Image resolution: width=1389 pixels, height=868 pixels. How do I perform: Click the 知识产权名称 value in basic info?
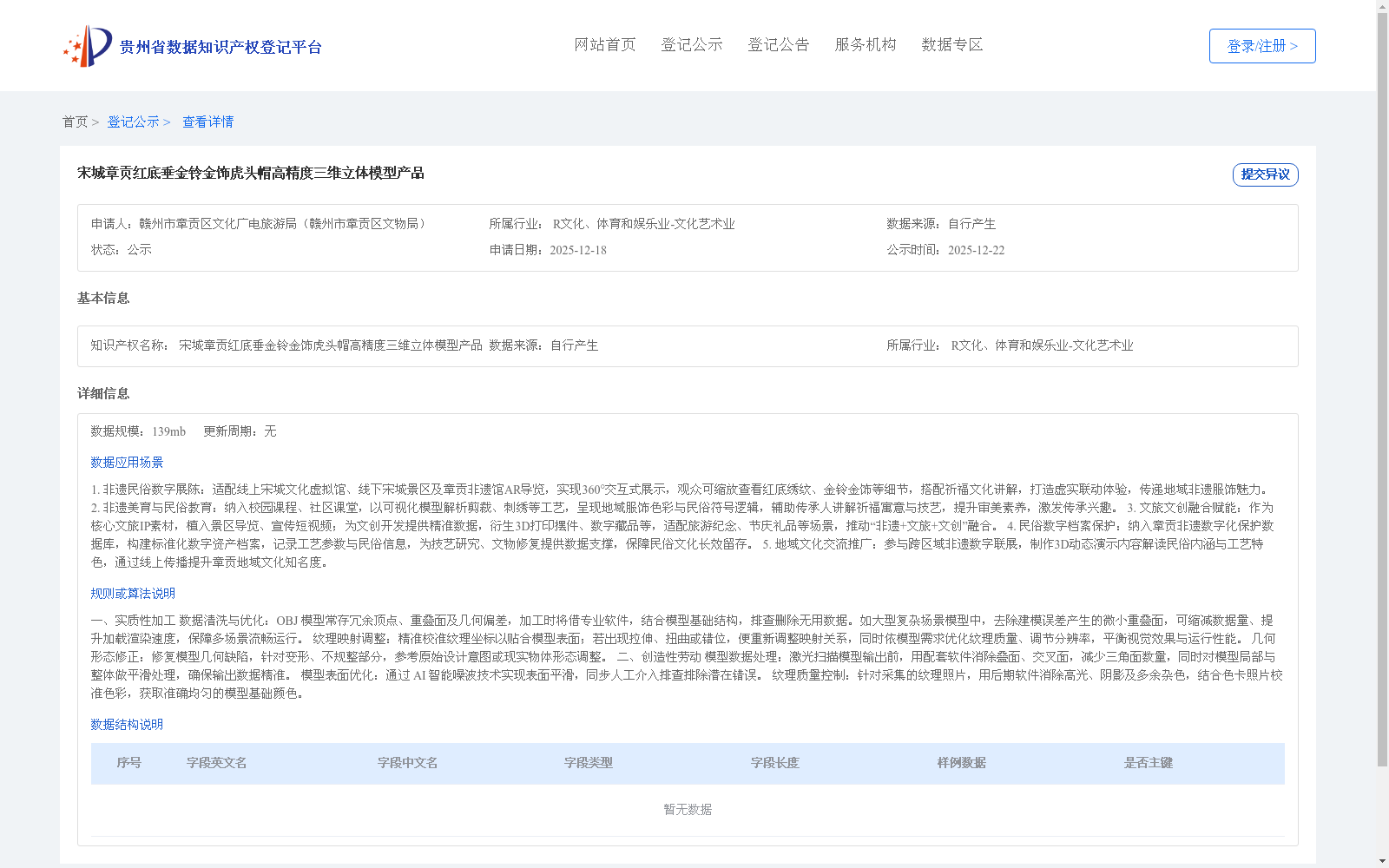[330, 345]
